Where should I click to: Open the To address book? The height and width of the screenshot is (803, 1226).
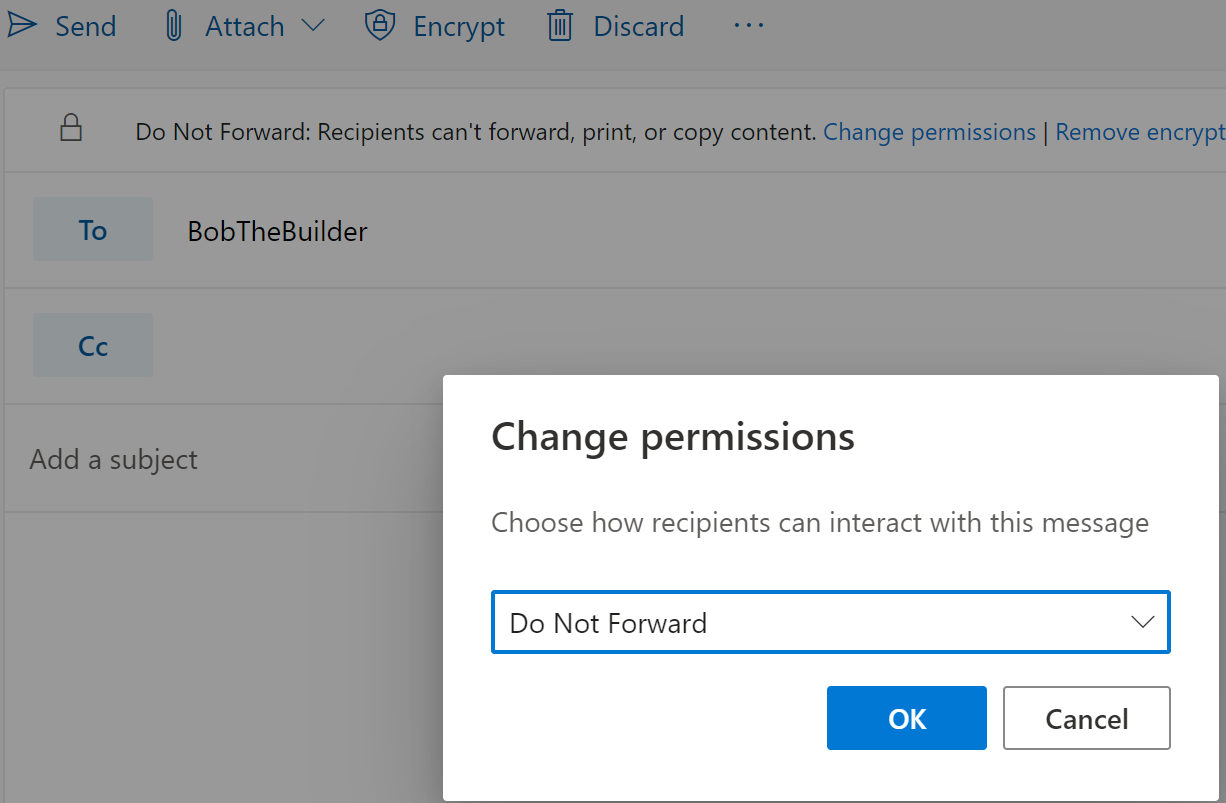[x=92, y=229]
